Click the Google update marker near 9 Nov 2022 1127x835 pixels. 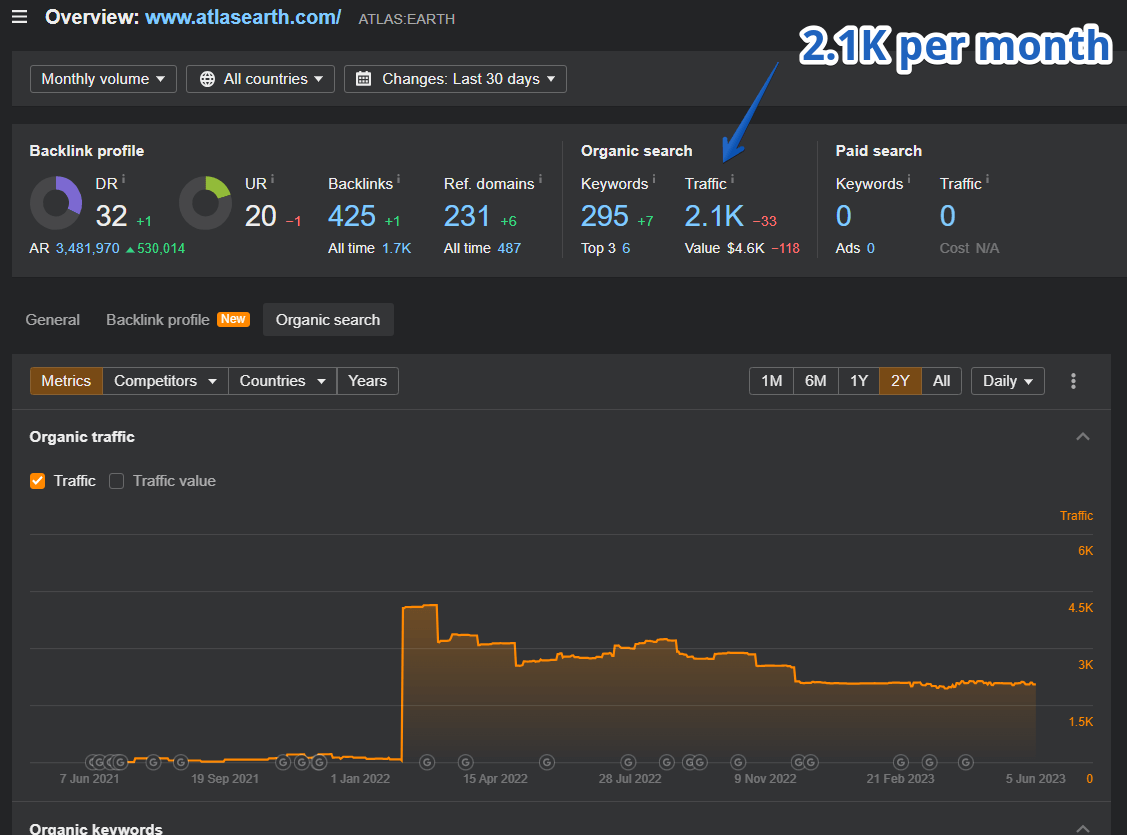tap(738, 762)
